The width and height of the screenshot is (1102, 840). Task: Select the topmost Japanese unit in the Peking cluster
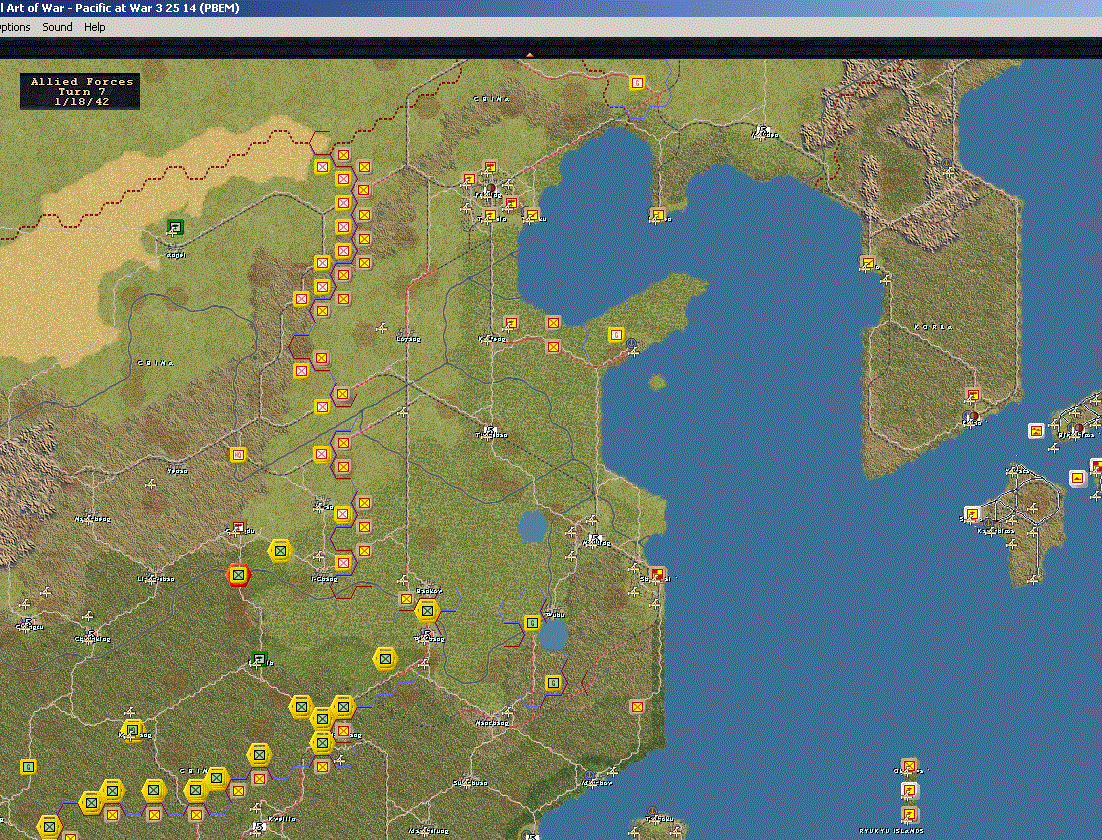[x=491, y=167]
